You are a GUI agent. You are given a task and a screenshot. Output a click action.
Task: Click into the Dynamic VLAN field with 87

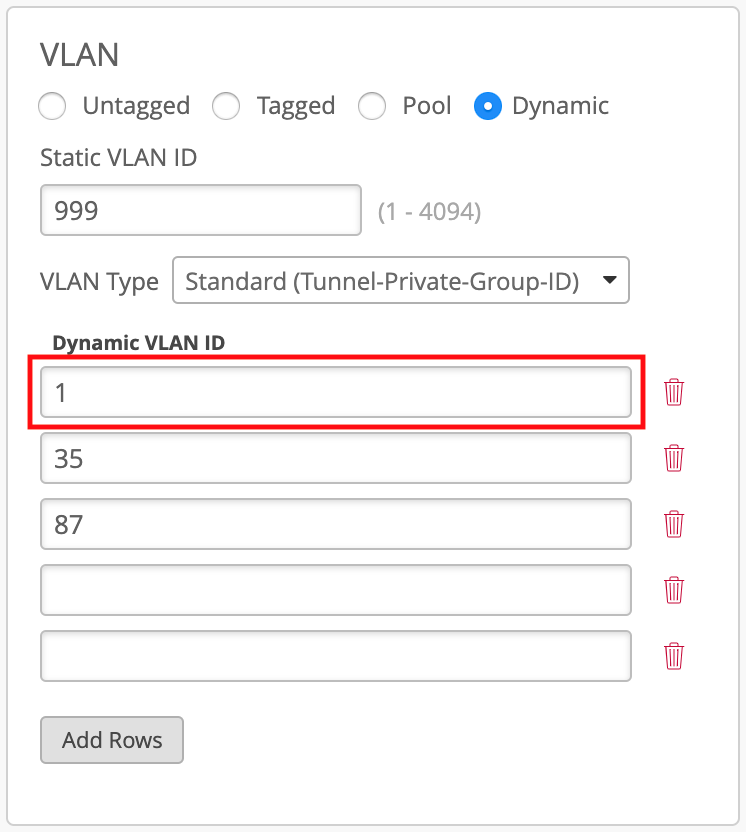click(x=336, y=524)
